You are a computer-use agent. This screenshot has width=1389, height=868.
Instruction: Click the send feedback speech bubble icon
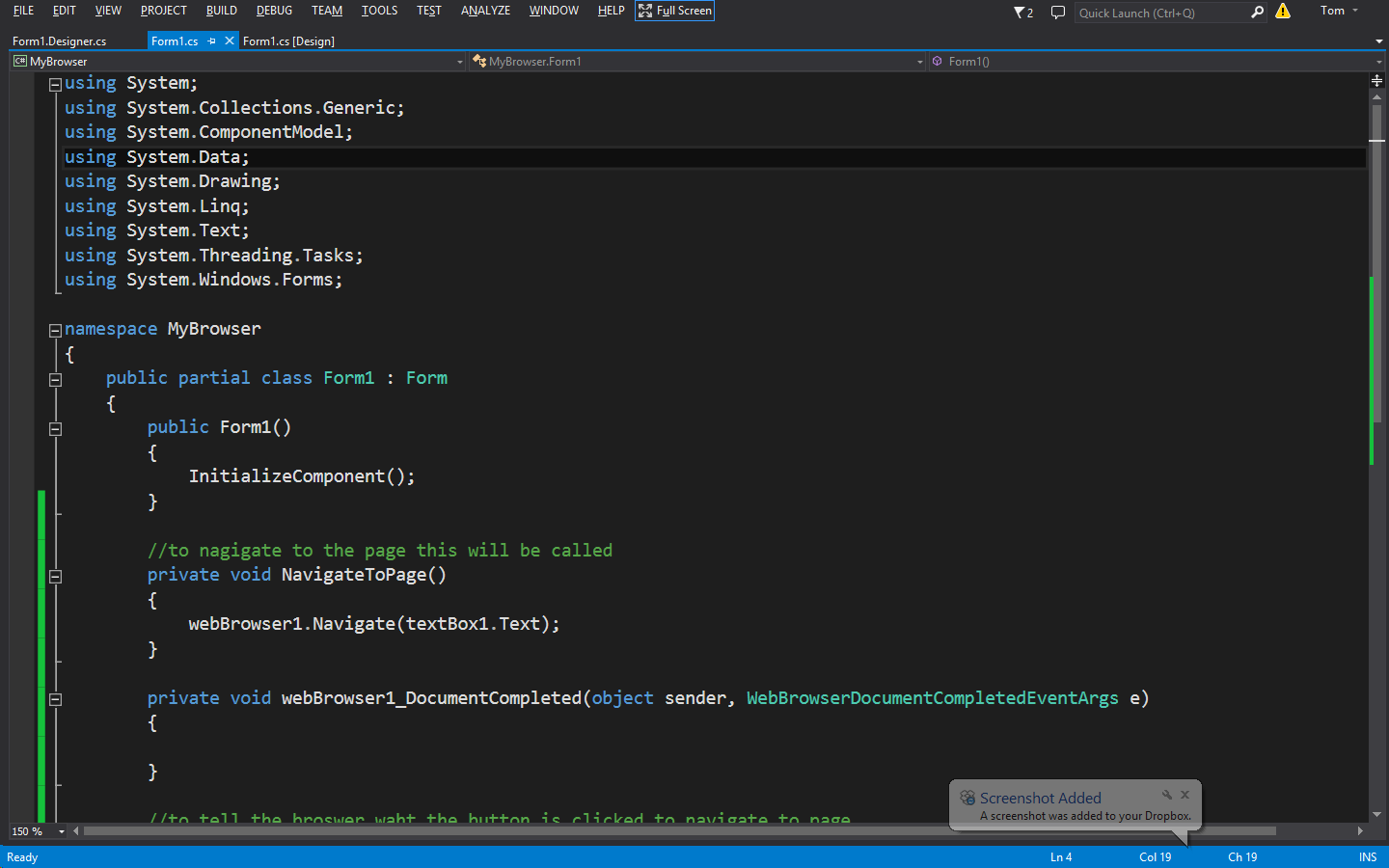pos(1058,13)
